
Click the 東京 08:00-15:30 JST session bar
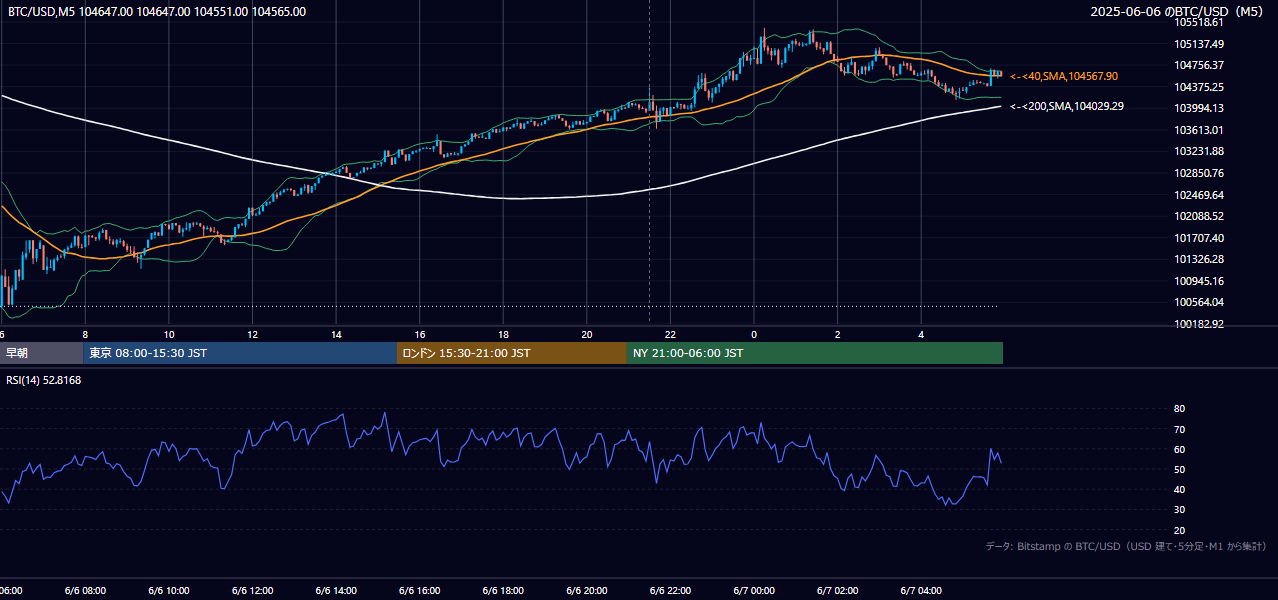[x=240, y=353]
